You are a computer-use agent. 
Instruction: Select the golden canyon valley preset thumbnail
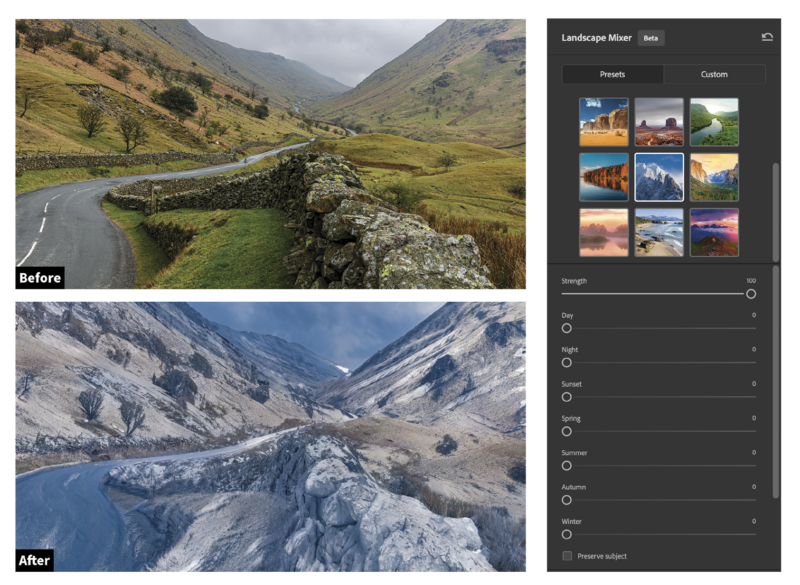(714, 177)
